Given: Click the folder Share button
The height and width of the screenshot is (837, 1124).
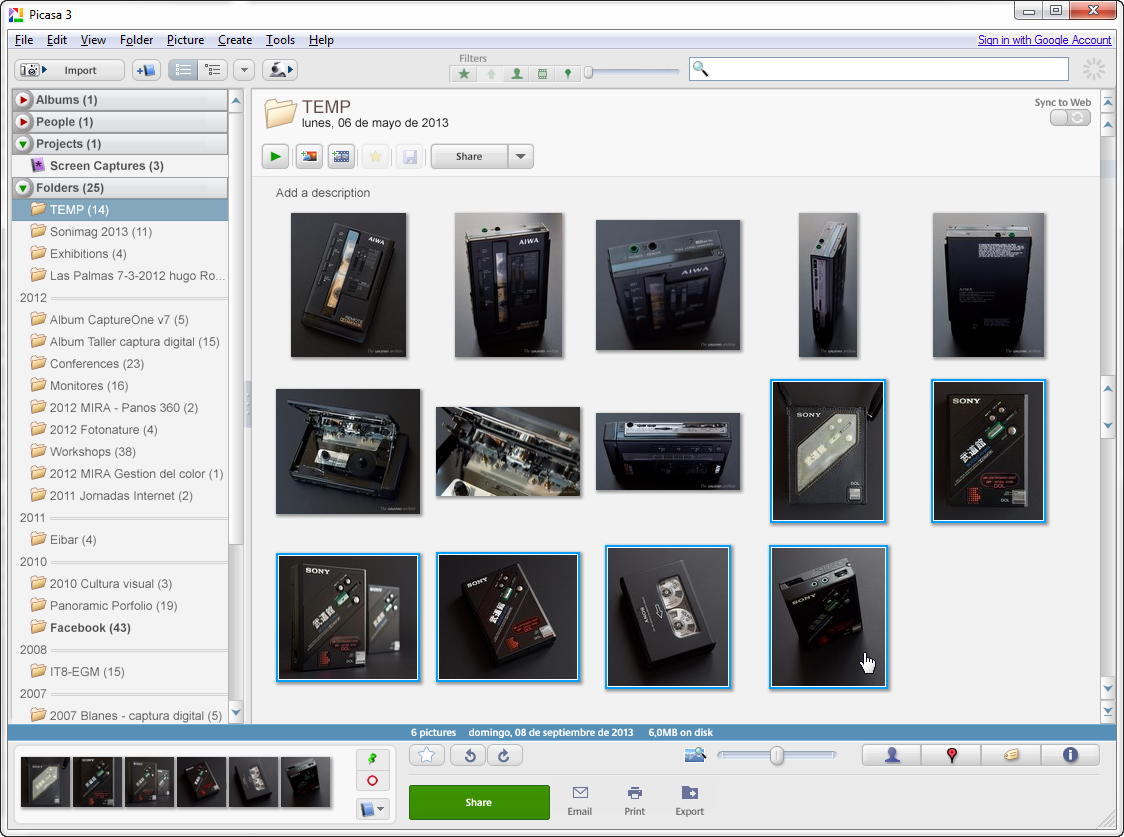Looking at the screenshot, I should click(469, 156).
